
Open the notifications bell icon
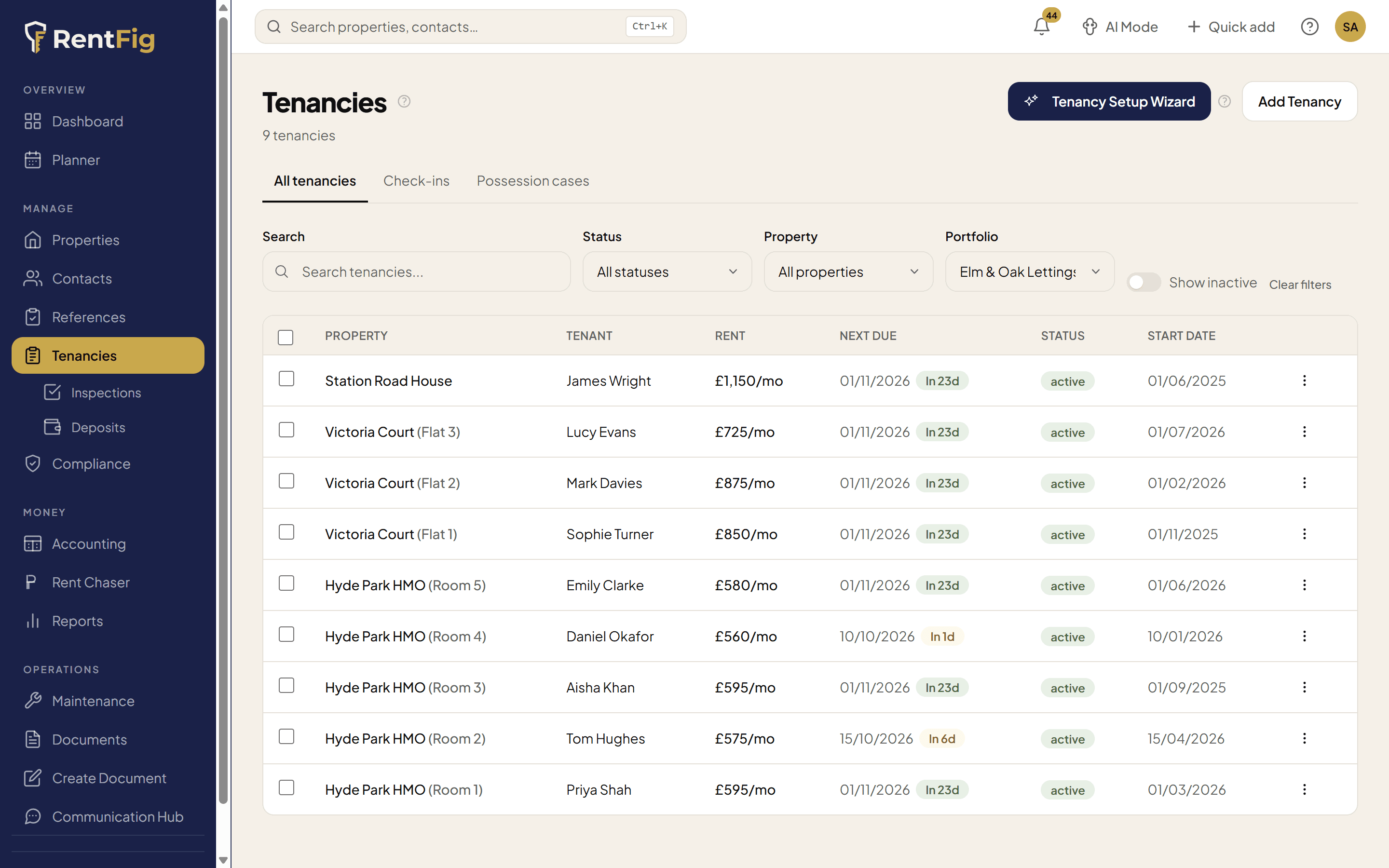(1041, 27)
